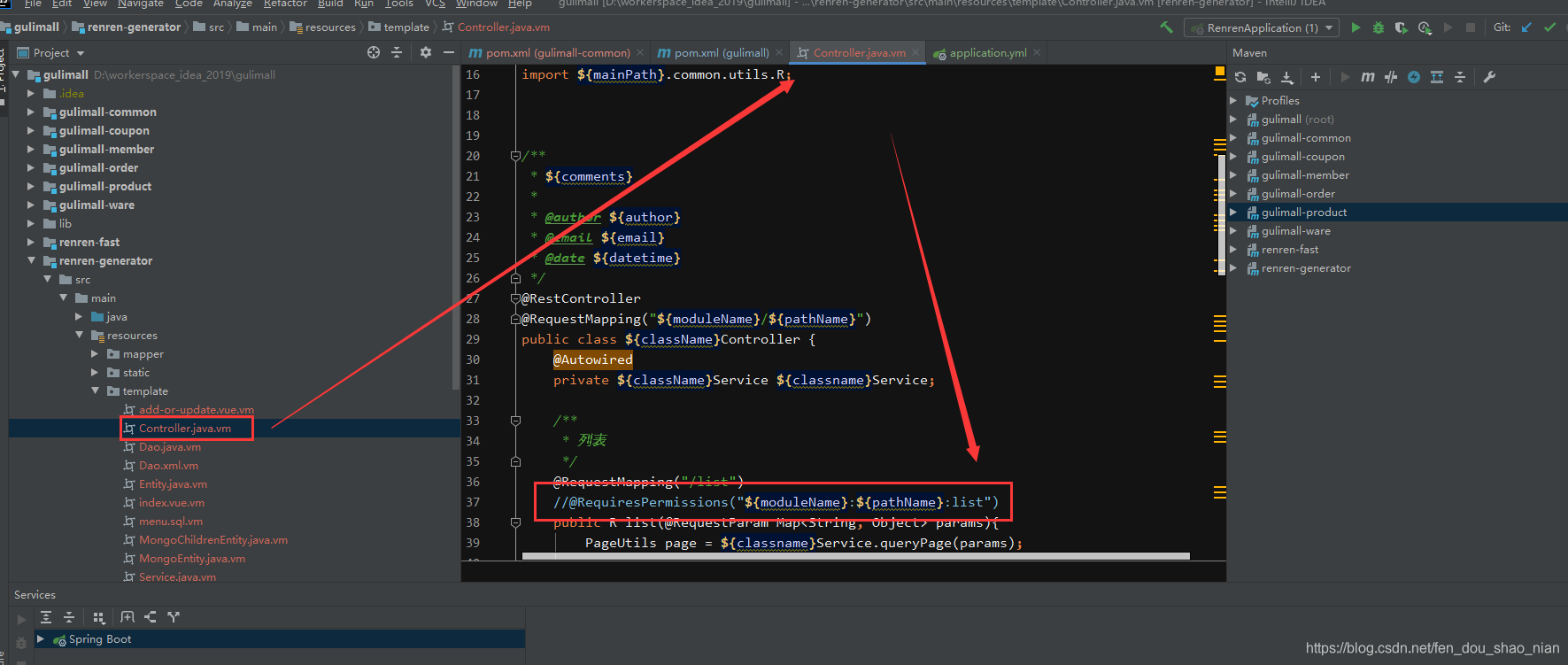The height and width of the screenshot is (665, 1568).
Task: Select MongoChildrenEntity.java.vm file
Action: [x=213, y=540]
